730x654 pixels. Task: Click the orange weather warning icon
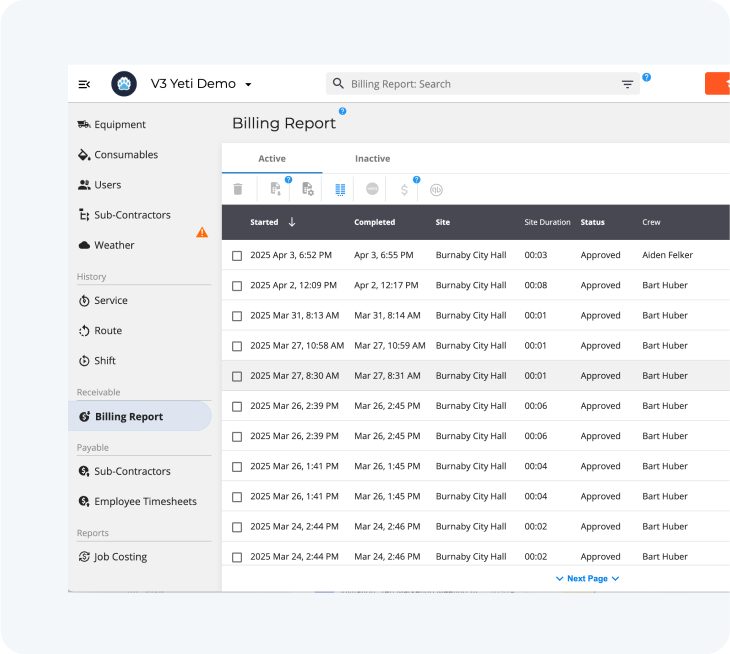coord(202,232)
